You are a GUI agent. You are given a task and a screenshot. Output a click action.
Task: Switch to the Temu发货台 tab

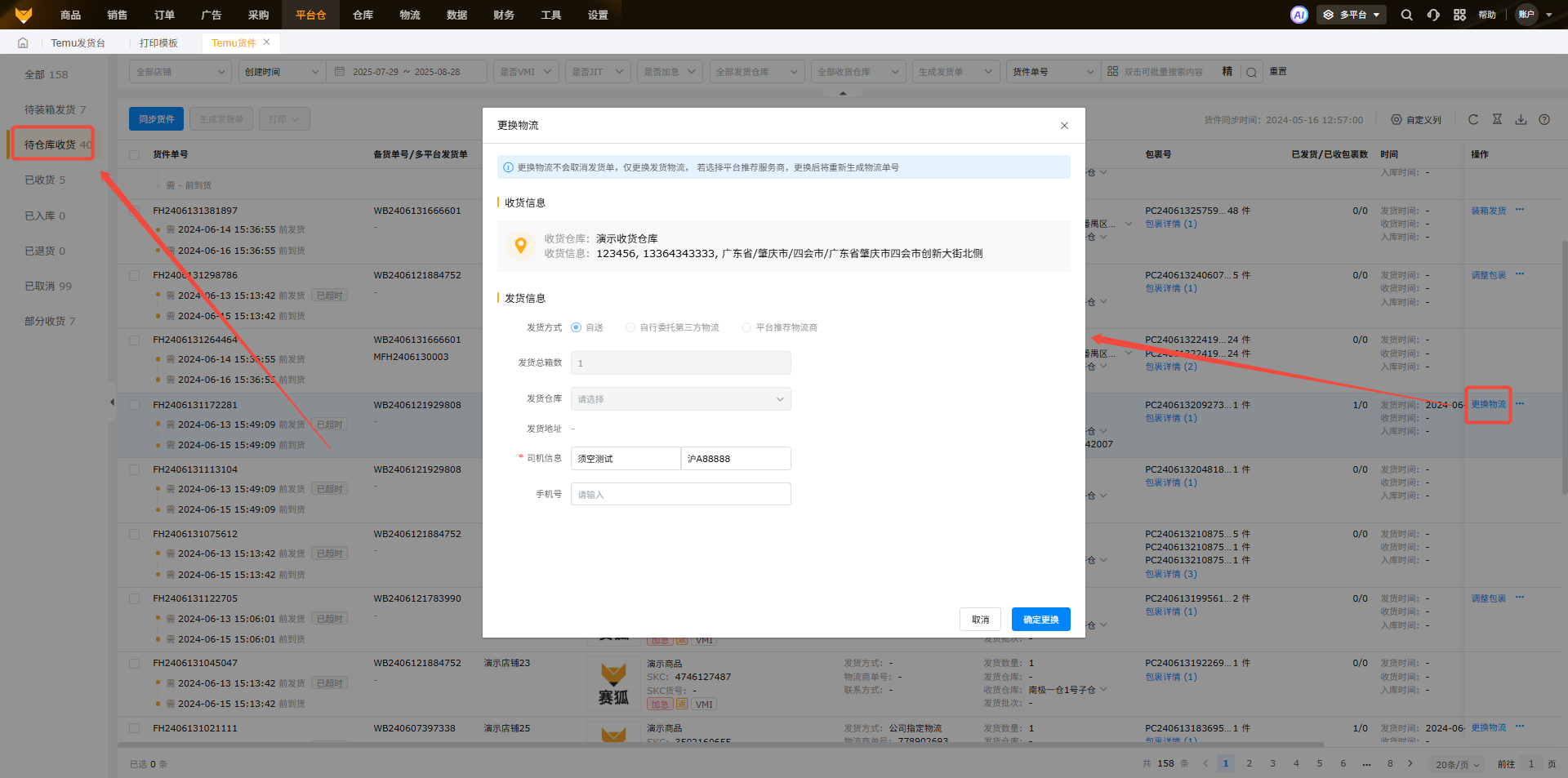click(x=78, y=42)
